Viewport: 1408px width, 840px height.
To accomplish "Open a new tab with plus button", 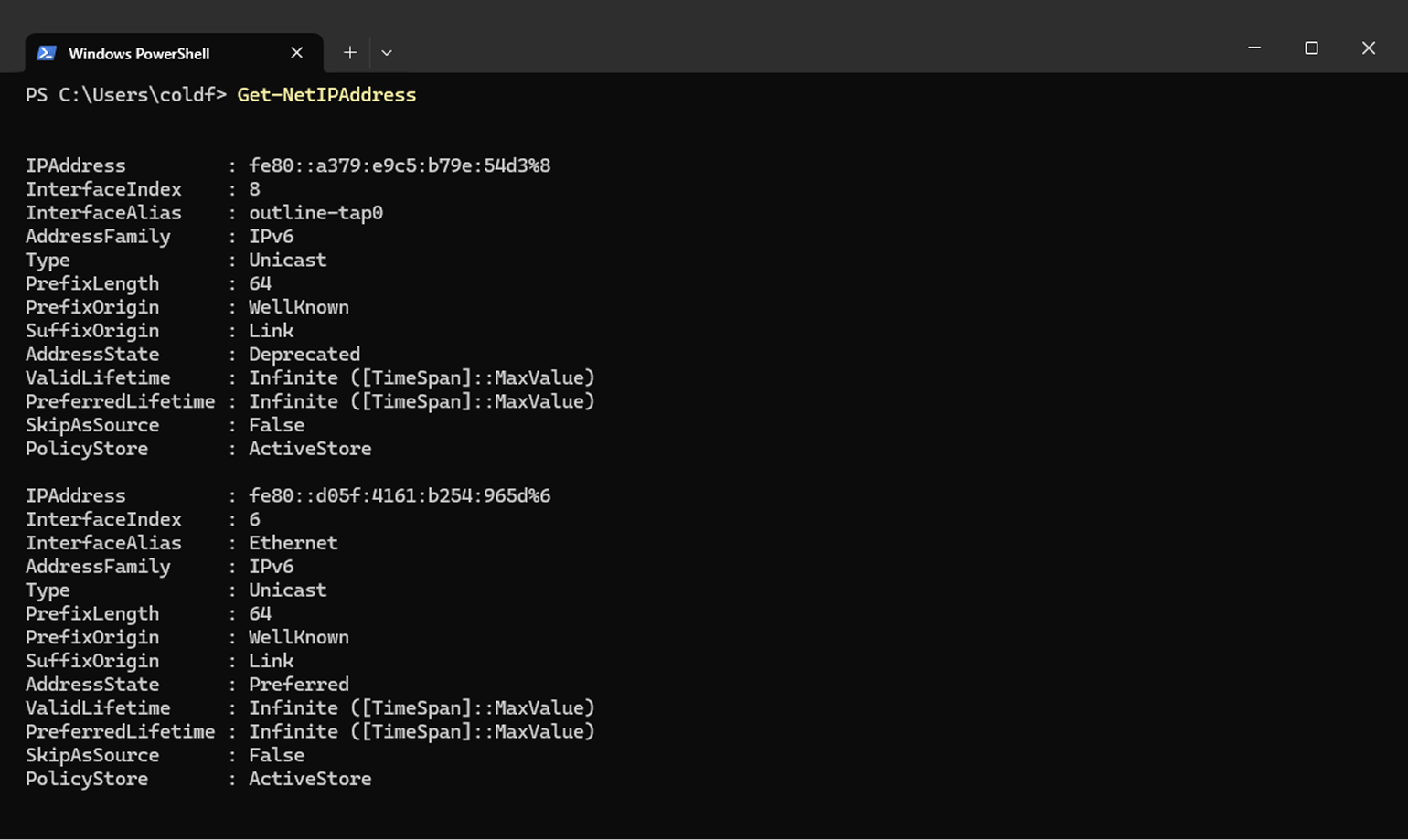I will pyautogui.click(x=349, y=53).
